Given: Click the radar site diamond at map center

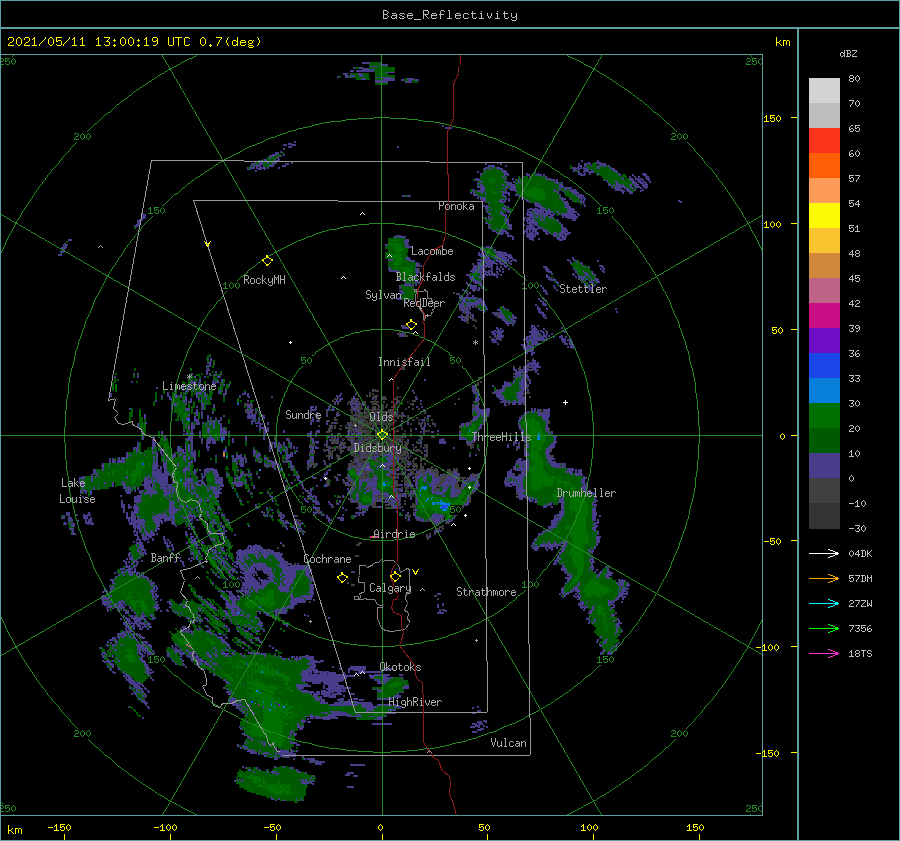Looking at the screenshot, I should pyautogui.click(x=382, y=435).
